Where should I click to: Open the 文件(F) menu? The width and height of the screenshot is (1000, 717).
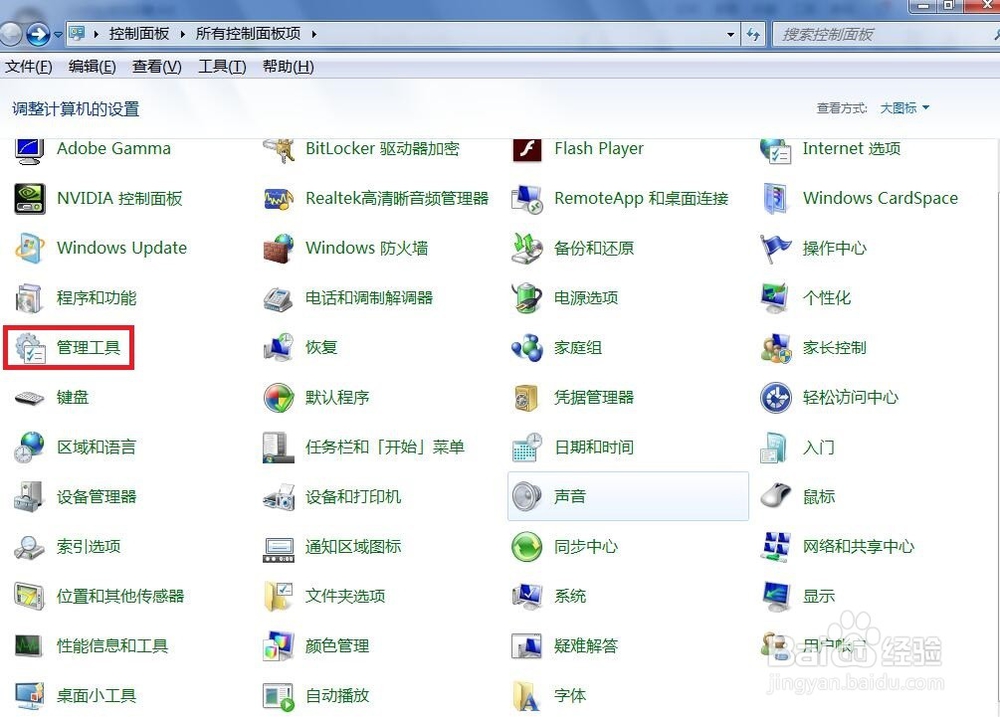tap(29, 67)
